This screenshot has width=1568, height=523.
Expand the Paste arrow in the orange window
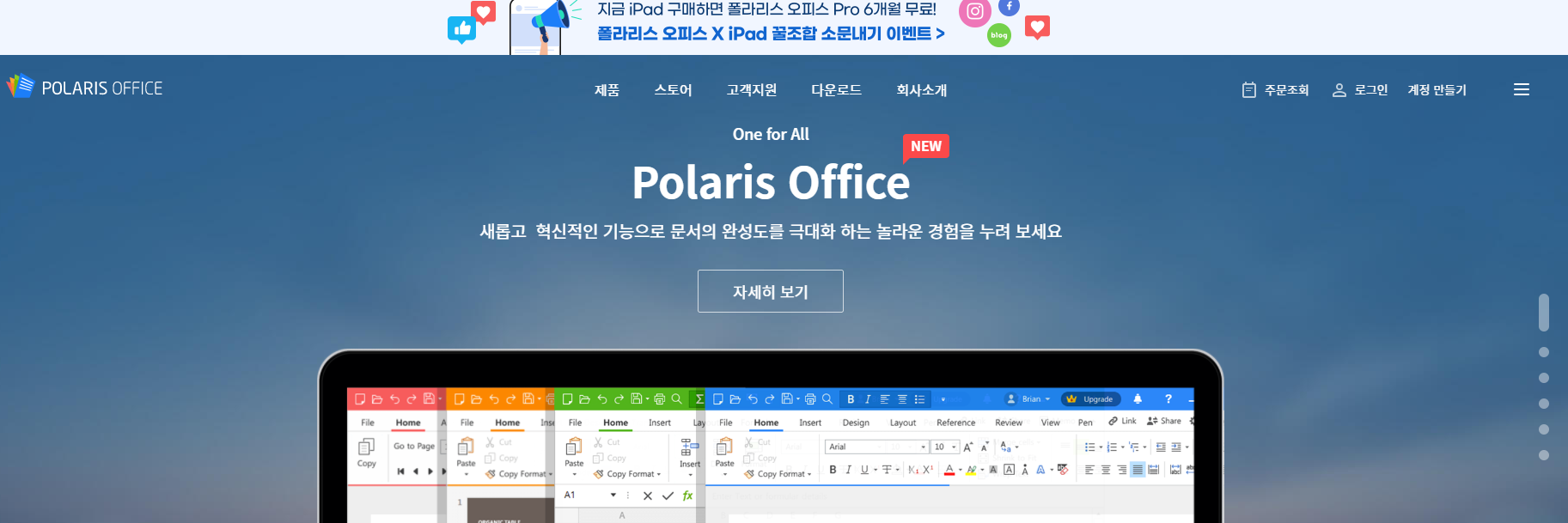[x=466, y=474]
